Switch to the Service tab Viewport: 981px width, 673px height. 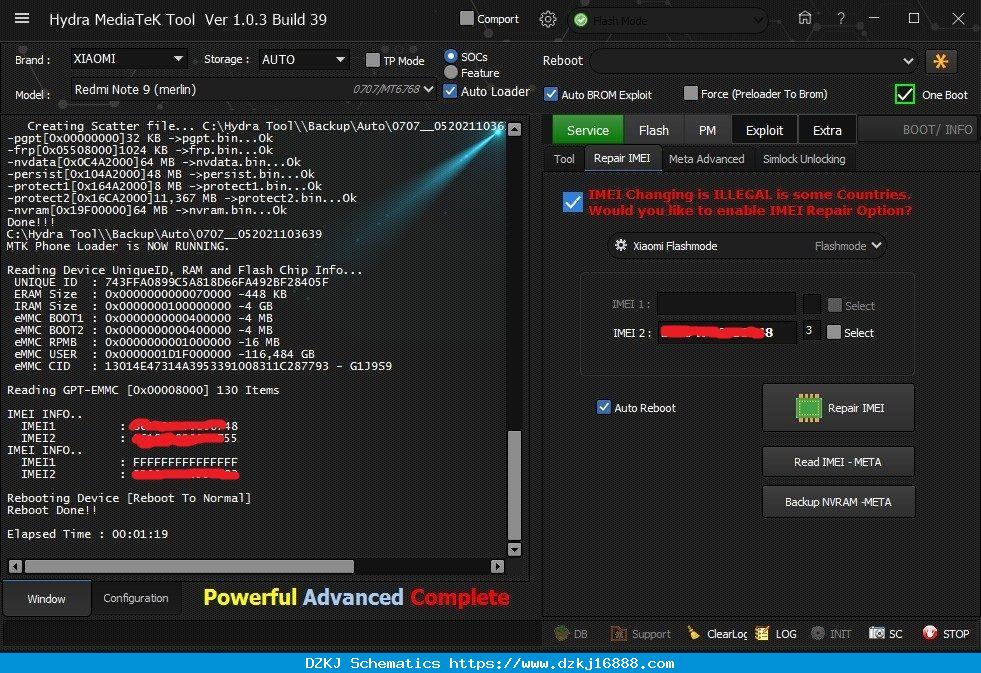tap(587, 130)
